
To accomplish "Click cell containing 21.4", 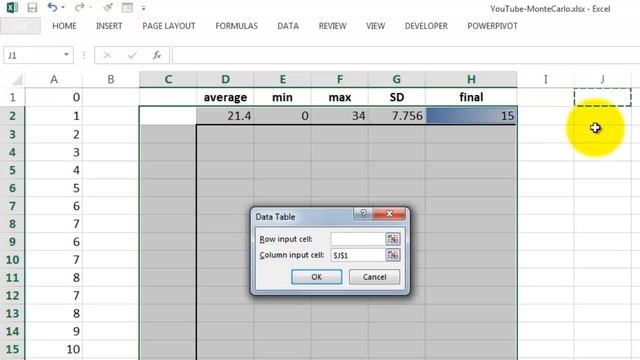I will [x=225, y=116].
